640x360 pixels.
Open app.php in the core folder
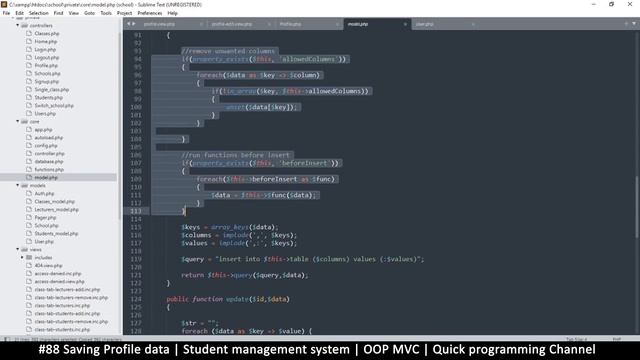pyautogui.click(x=43, y=130)
